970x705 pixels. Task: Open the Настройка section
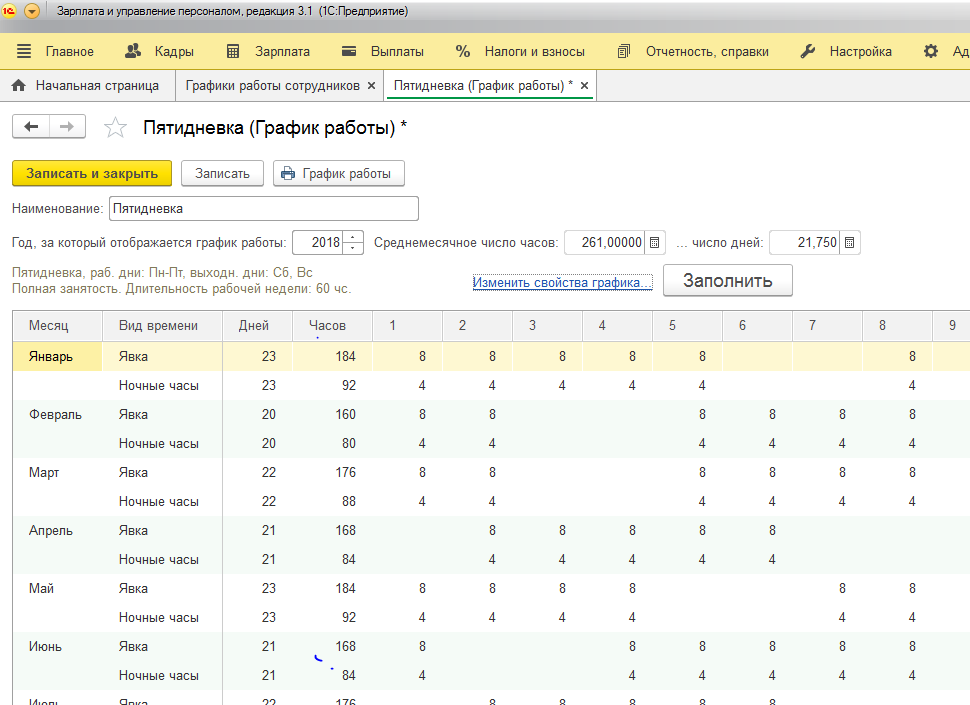846,51
